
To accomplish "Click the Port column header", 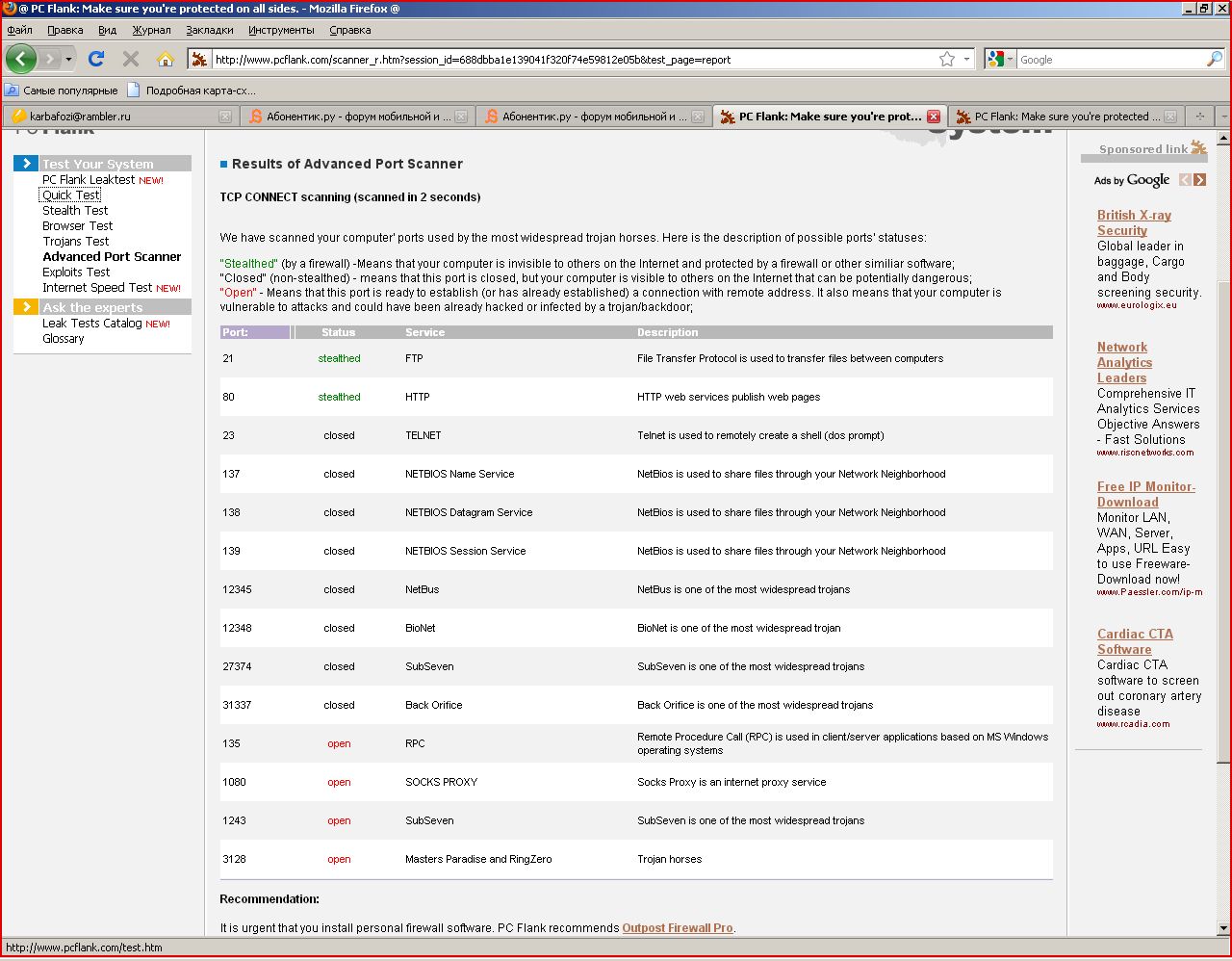I will pyautogui.click(x=254, y=332).
